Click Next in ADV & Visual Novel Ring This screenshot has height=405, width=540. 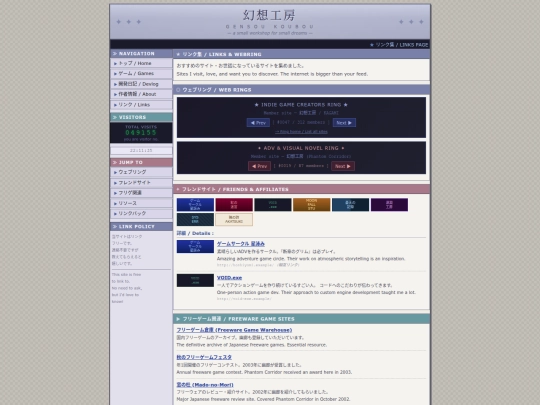pyautogui.click(x=343, y=166)
